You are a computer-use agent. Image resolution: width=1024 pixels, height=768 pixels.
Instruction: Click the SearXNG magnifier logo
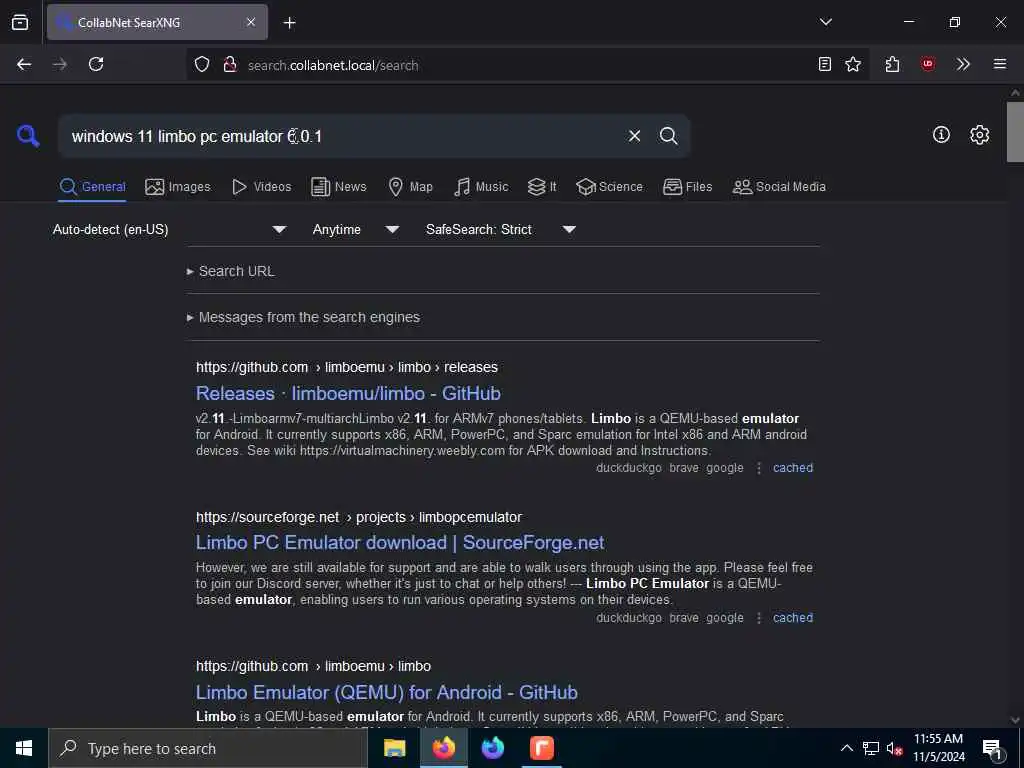pos(28,136)
